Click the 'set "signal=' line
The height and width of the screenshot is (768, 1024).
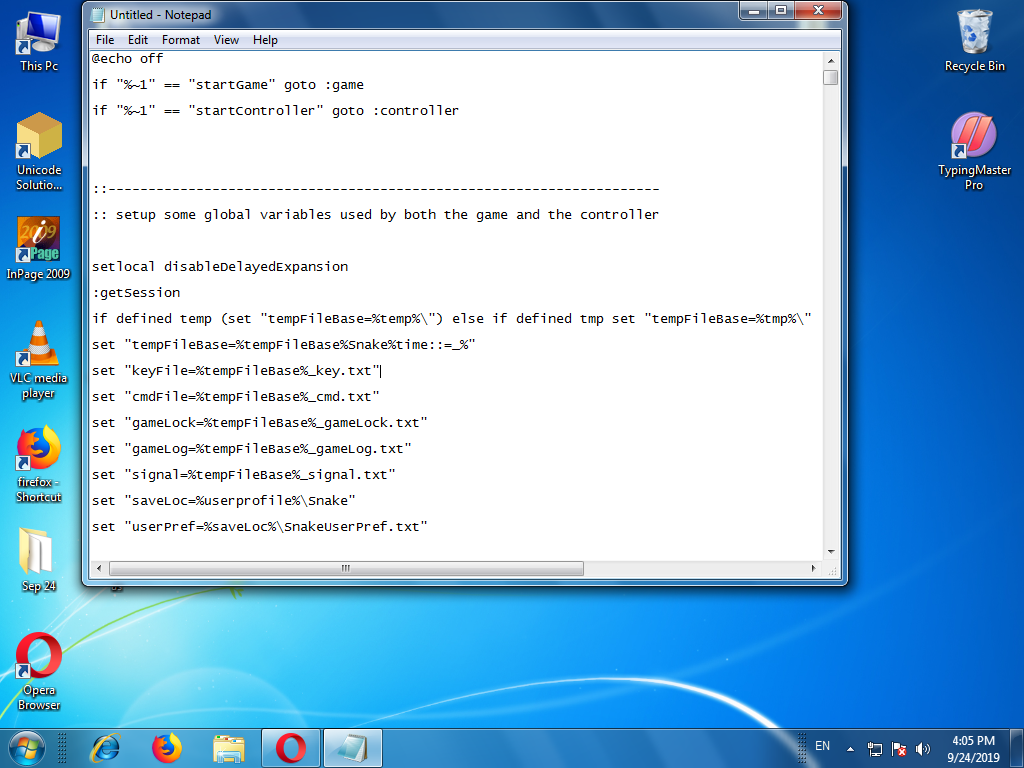pyautogui.click(x=244, y=475)
